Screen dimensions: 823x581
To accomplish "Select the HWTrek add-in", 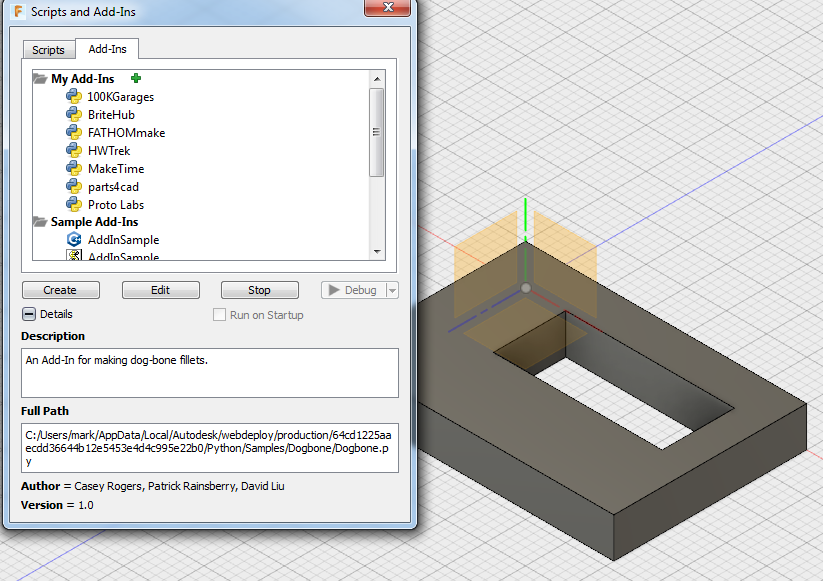I will point(109,151).
